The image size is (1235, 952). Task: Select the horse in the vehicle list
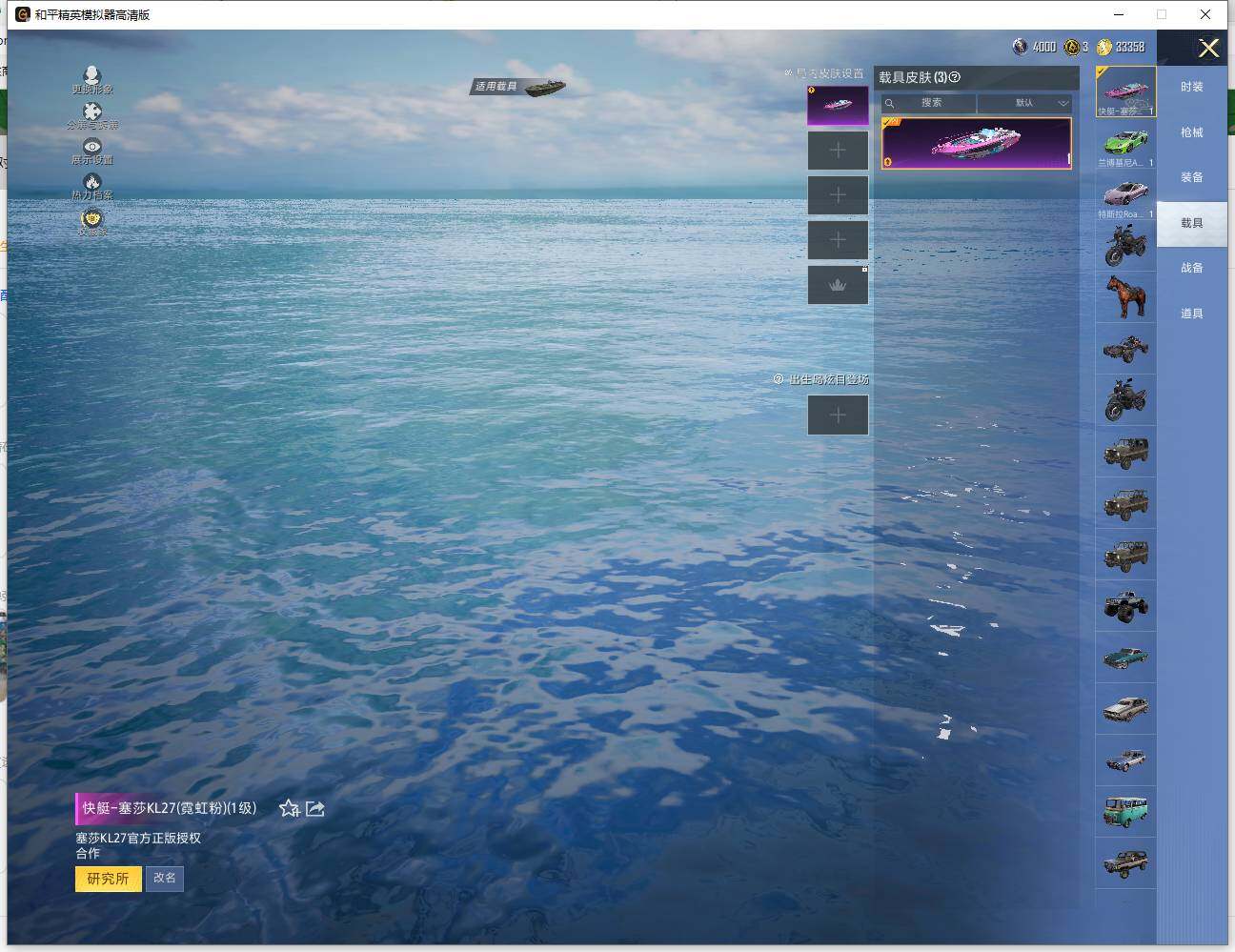[x=1125, y=297]
